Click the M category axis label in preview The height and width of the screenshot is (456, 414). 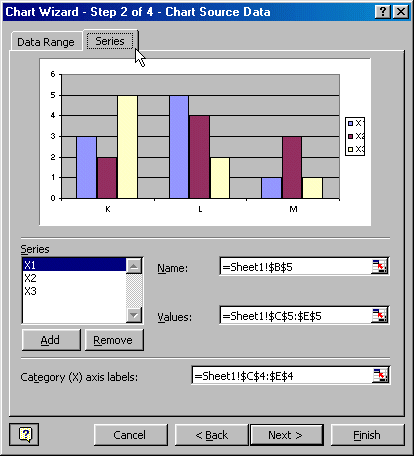point(293,209)
